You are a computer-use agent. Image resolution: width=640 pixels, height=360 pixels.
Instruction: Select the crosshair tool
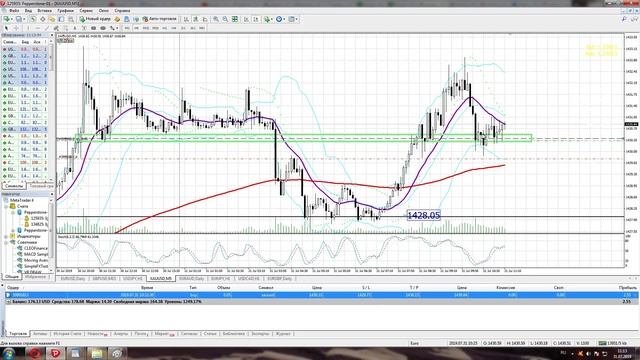pyautogui.click(x=16, y=28)
